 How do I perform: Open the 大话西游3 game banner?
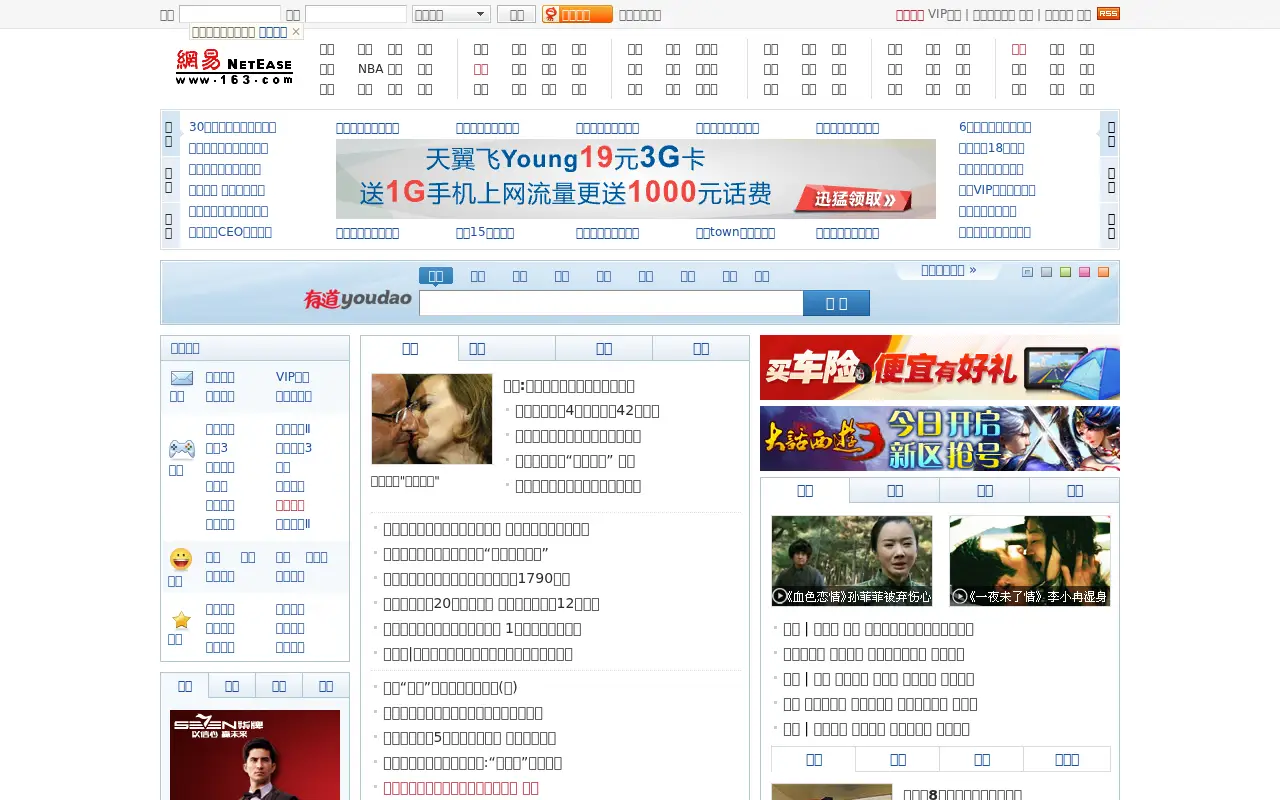coord(940,438)
